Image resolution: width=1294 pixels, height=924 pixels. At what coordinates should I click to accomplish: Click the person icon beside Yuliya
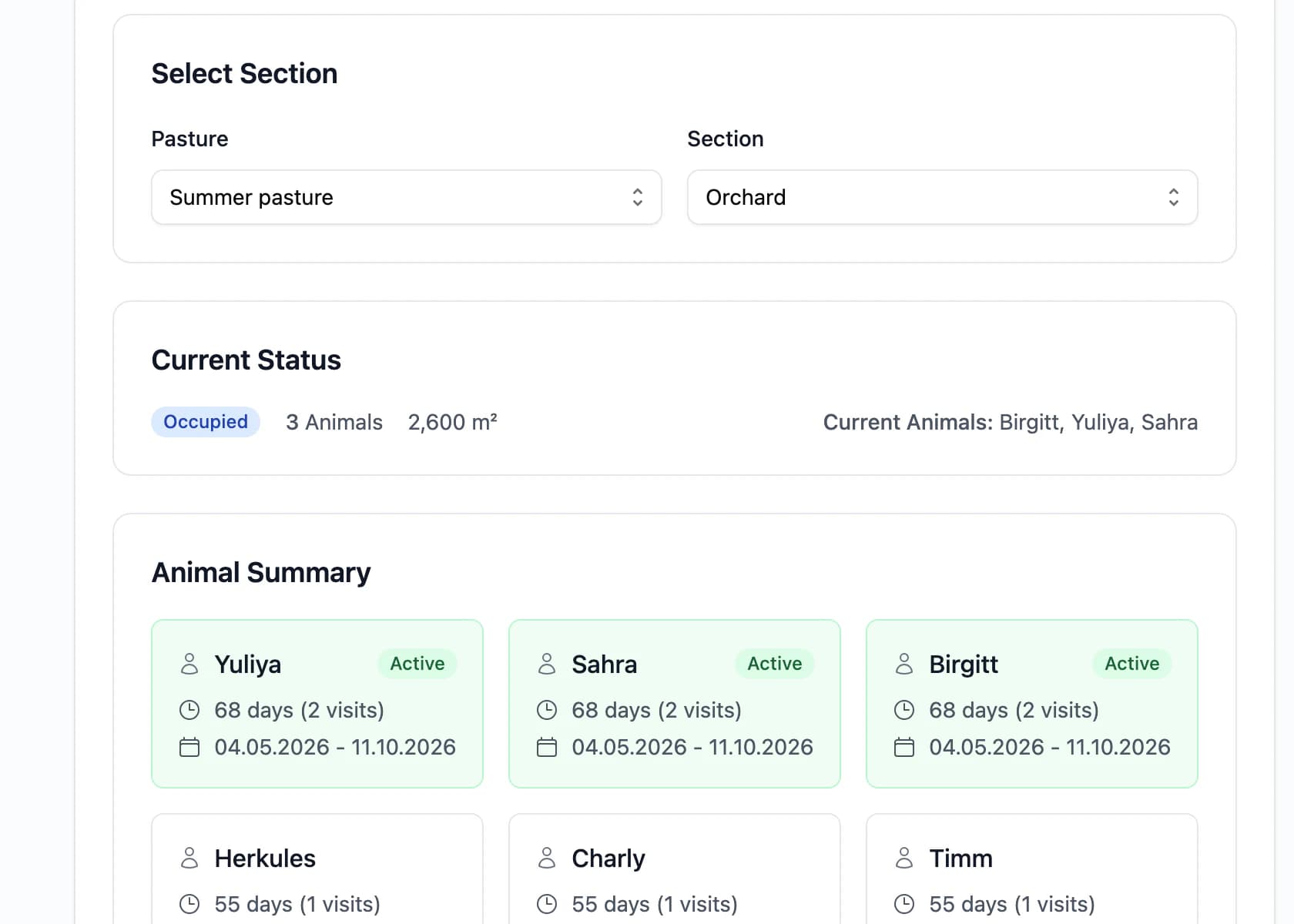point(189,664)
